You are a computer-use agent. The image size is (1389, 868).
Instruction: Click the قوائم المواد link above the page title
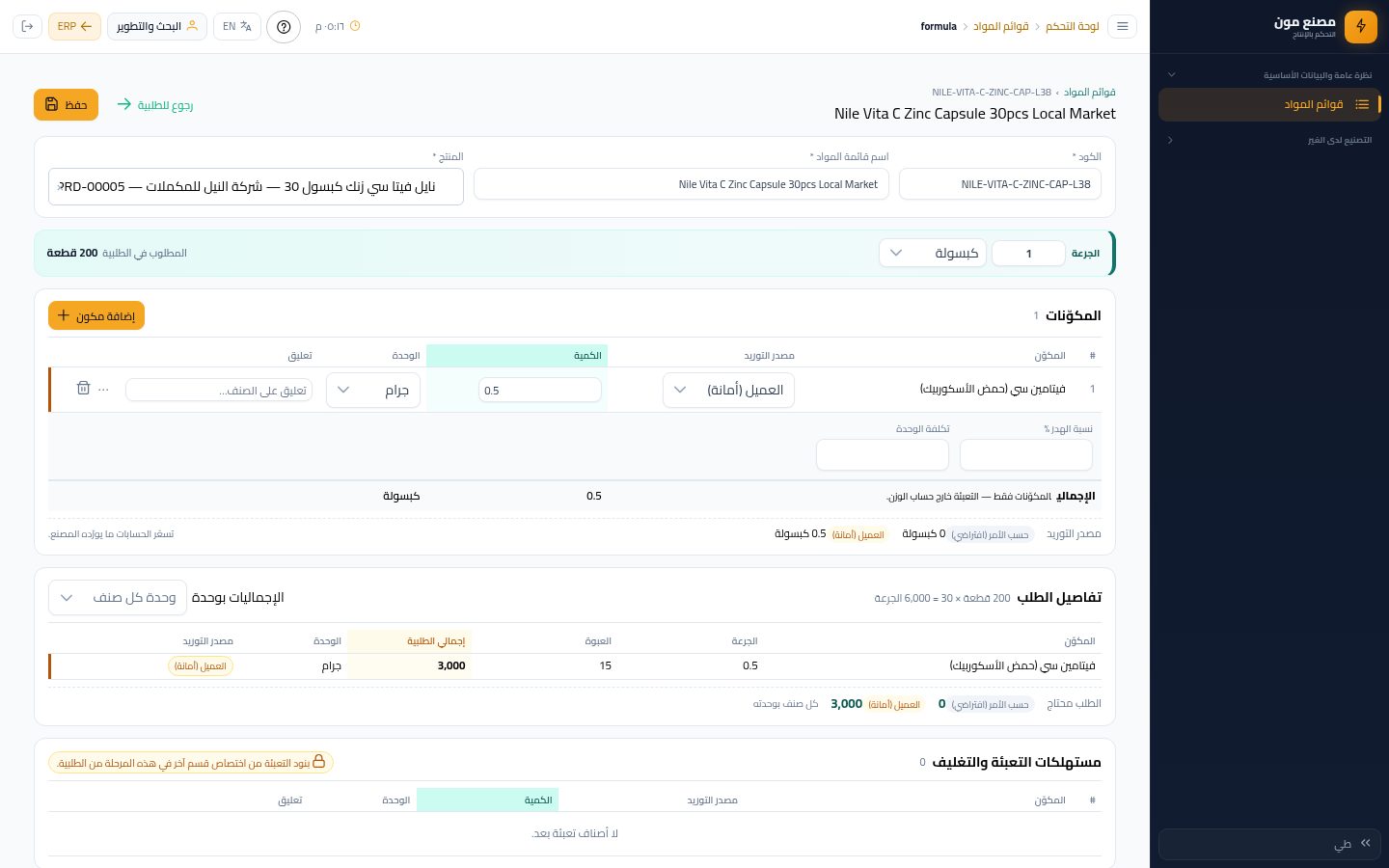[x=1090, y=92]
